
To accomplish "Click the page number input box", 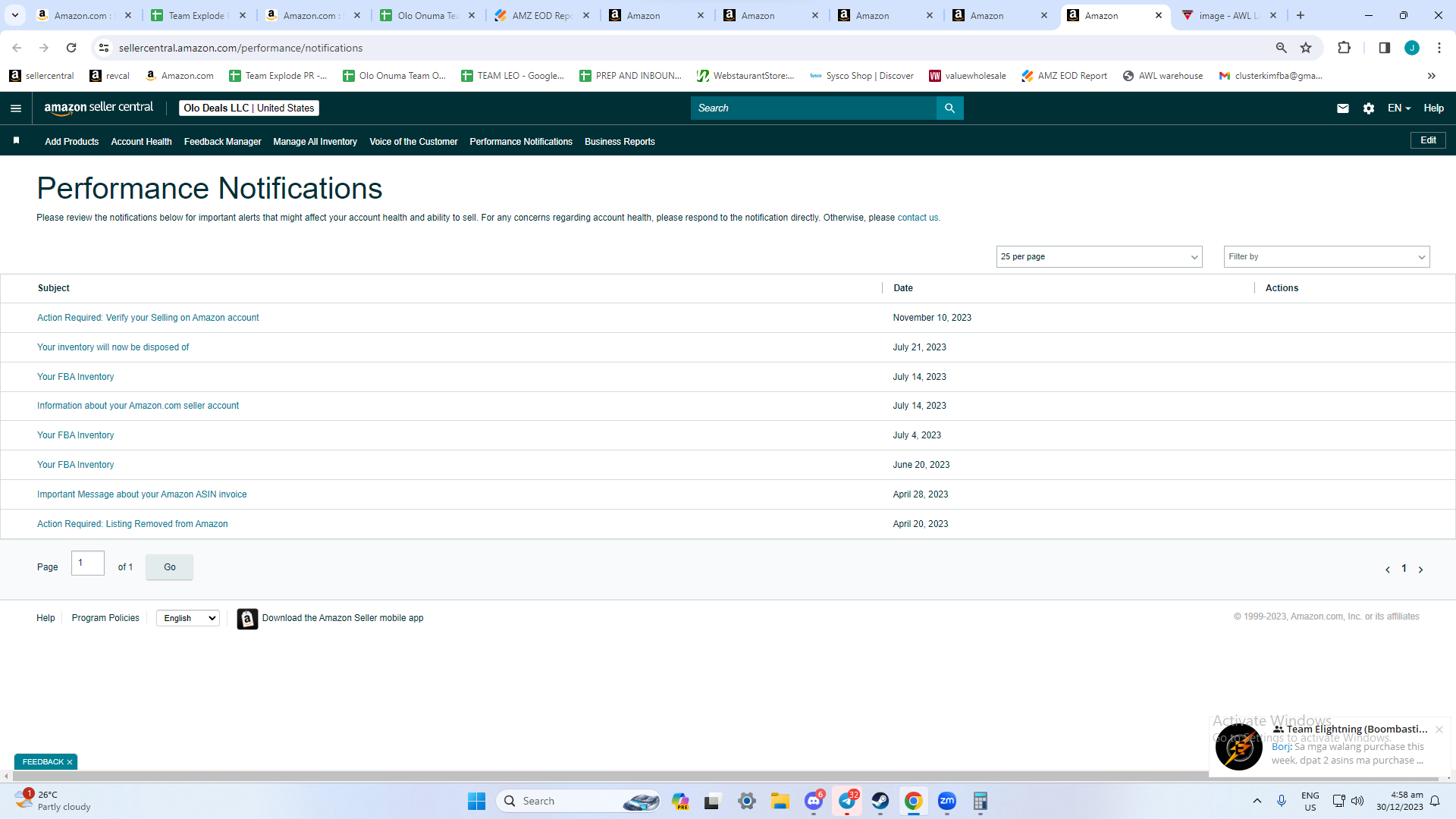I will [88, 563].
